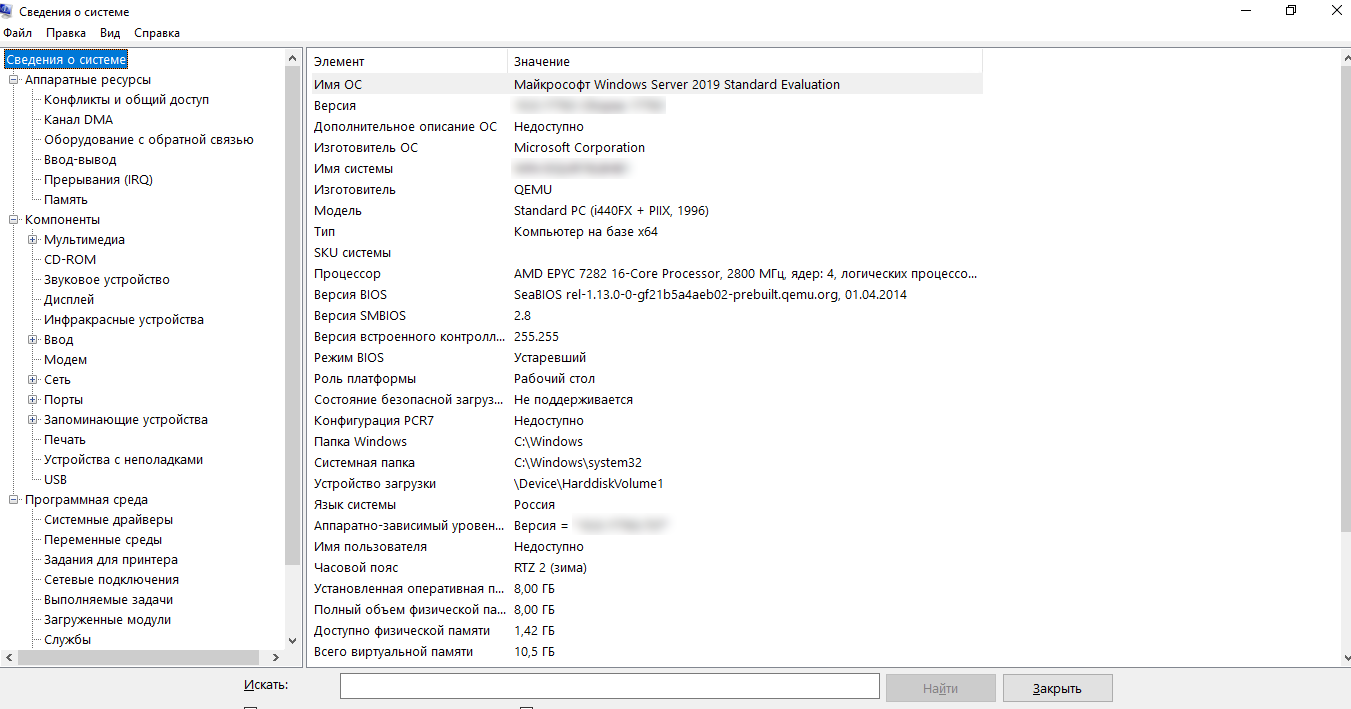Open the Файл menu
This screenshot has width=1351, height=709.
18,33
